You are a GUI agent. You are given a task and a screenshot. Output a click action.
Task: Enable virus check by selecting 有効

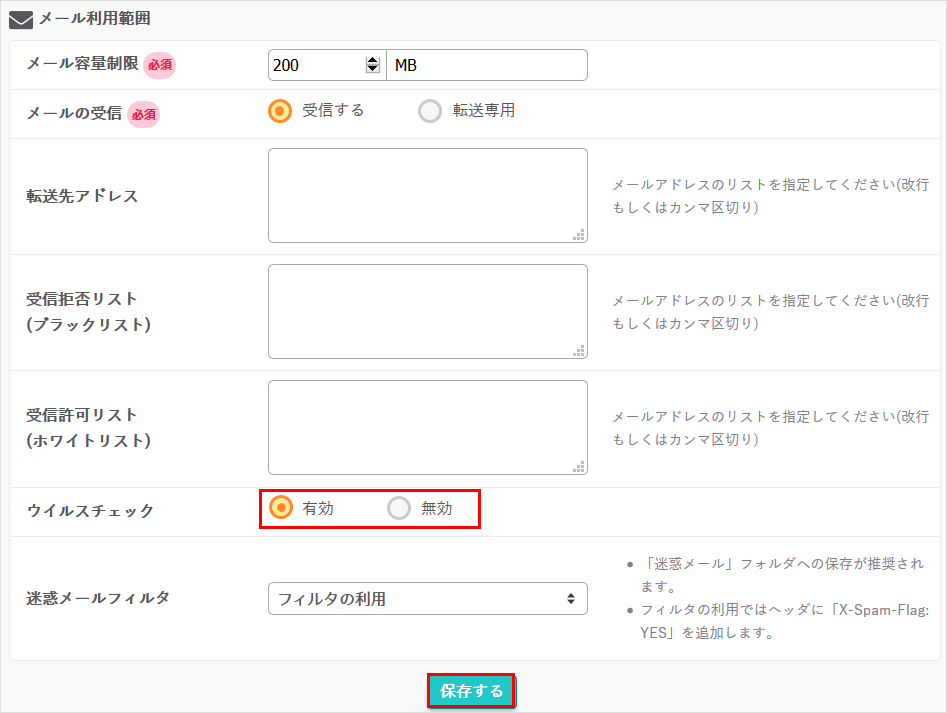[x=279, y=508]
